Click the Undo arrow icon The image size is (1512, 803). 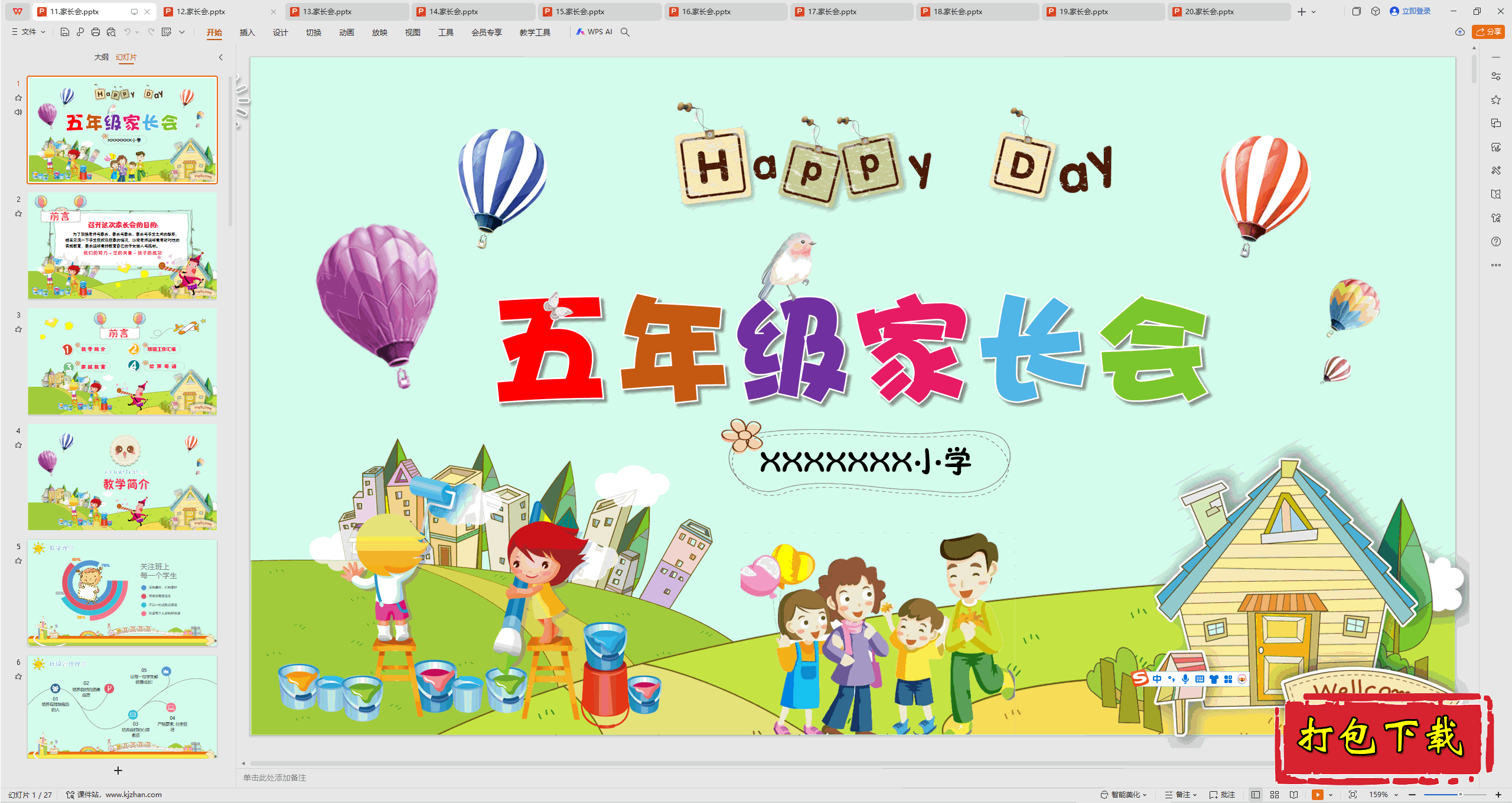coord(127,32)
